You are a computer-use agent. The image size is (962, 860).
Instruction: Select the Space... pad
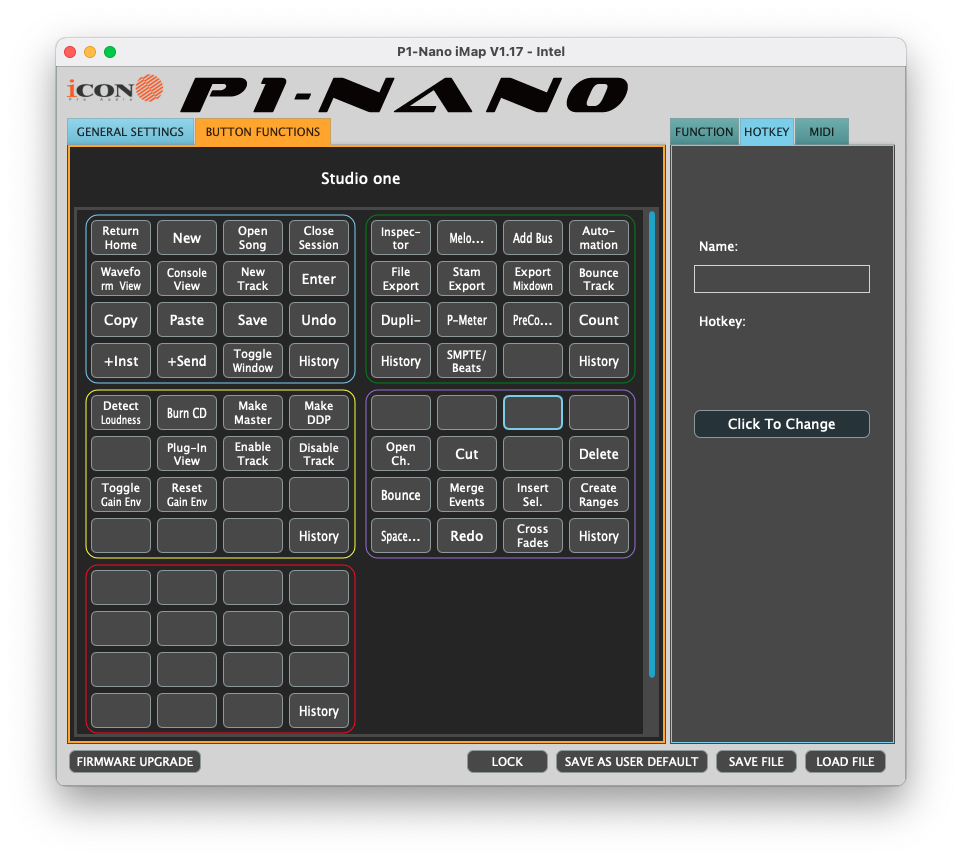[401, 536]
